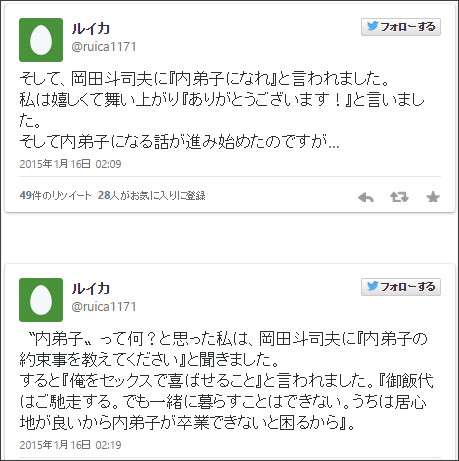The width and height of the screenshot is (459, 461).
Task: View the 49件のリツイート list
Action: click(55, 195)
